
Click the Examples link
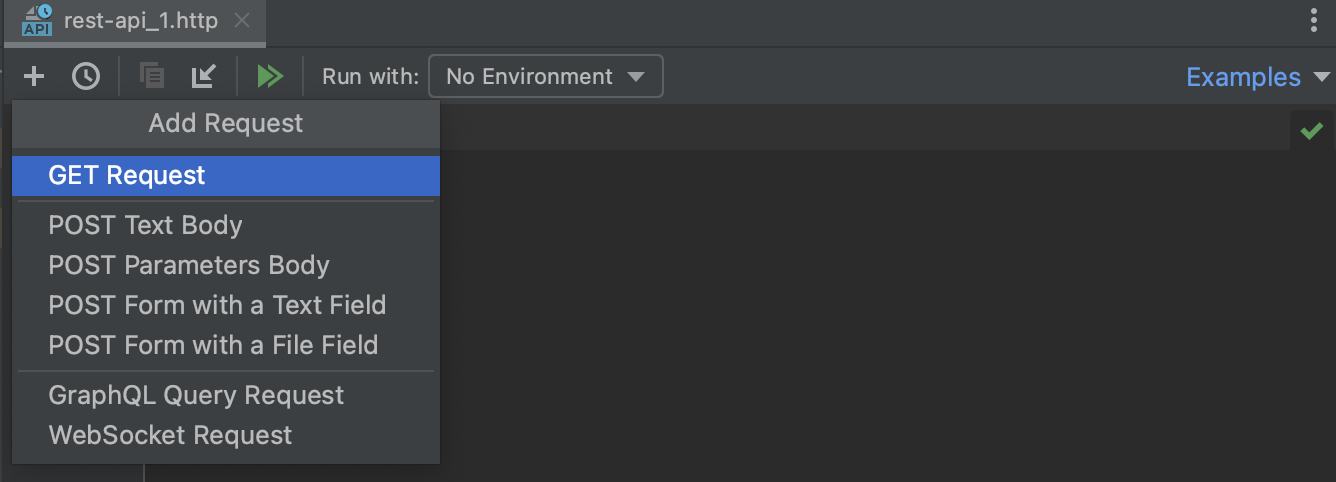[1243, 77]
